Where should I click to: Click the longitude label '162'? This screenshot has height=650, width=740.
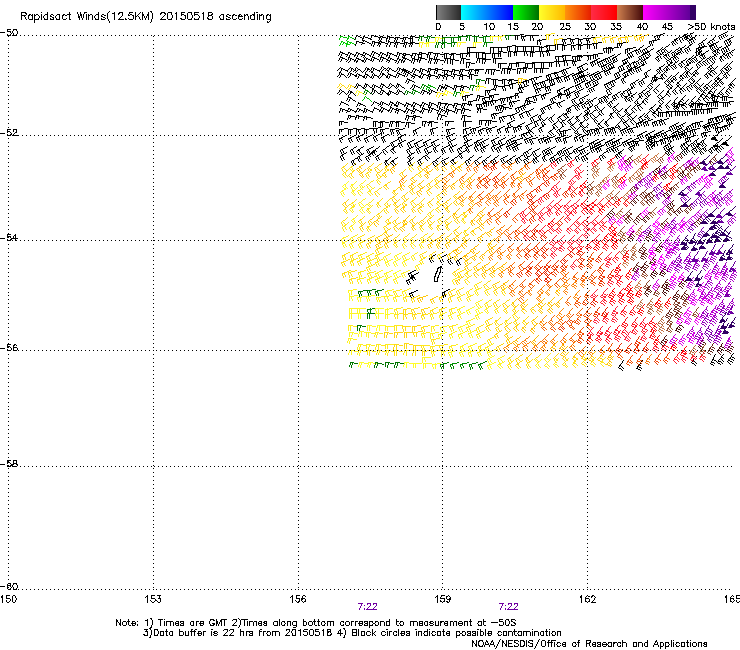[x=587, y=599]
